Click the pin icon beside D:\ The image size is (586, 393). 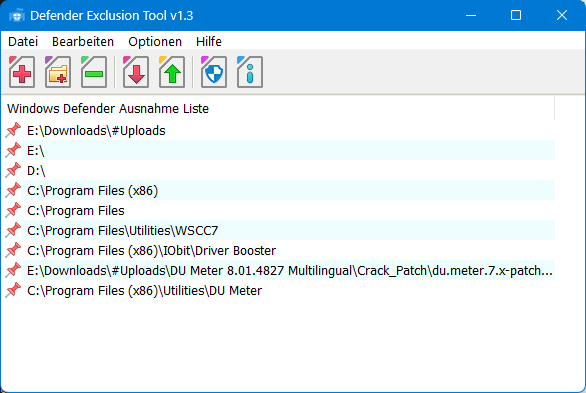tap(13, 170)
